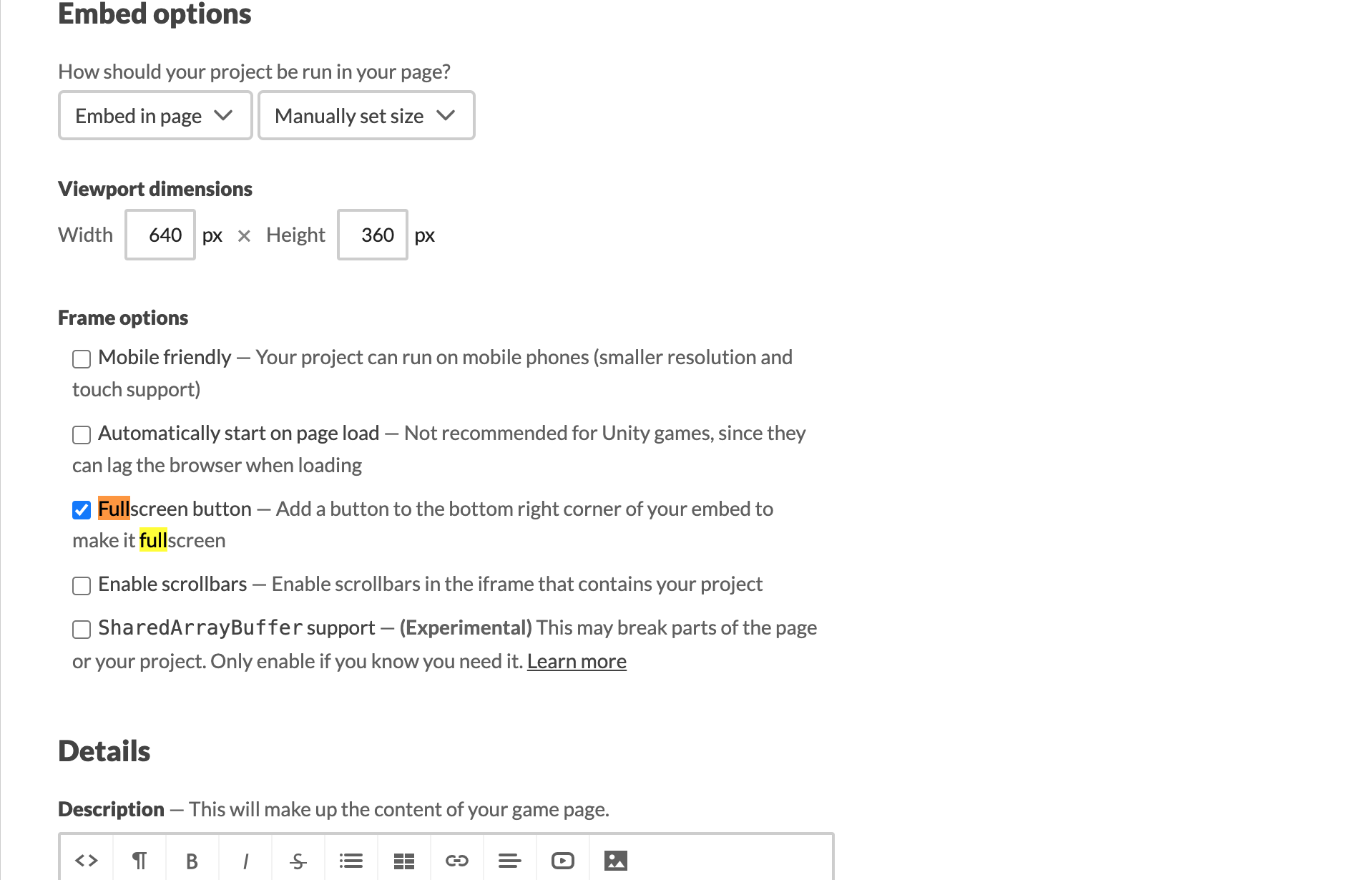Insert a table in description
Screen dimensions: 1372x880
click(x=404, y=861)
